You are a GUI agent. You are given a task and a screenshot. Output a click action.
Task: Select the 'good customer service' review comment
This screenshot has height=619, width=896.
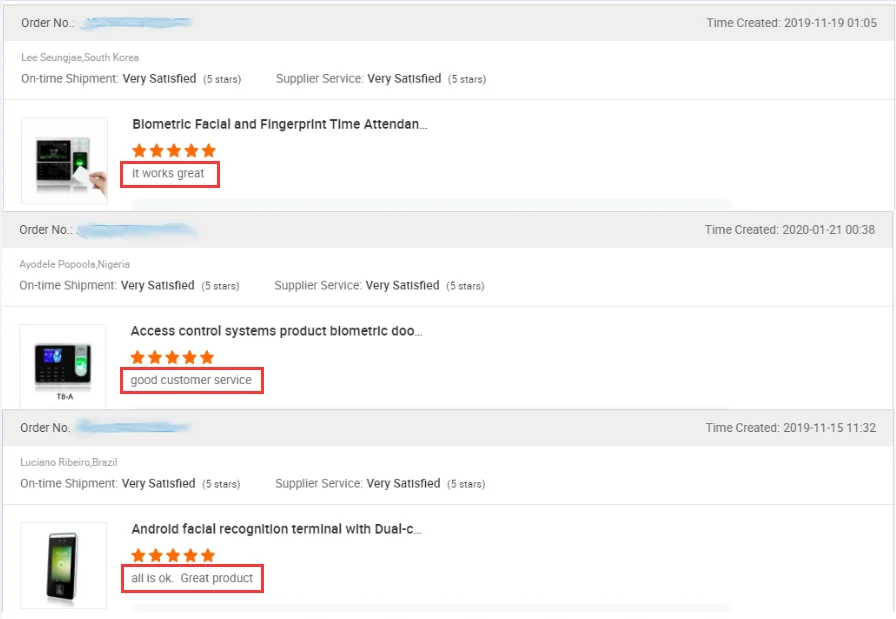coord(191,380)
